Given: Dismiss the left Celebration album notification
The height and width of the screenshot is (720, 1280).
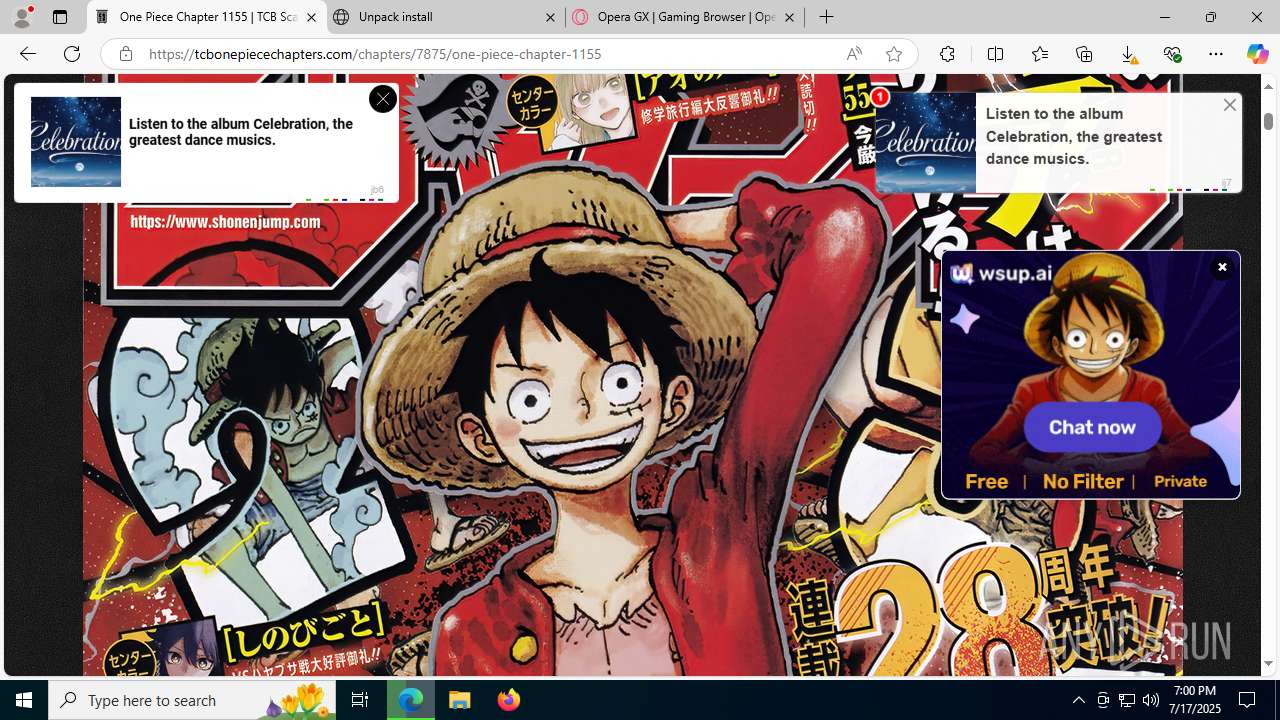Looking at the screenshot, I should [x=383, y=99].
